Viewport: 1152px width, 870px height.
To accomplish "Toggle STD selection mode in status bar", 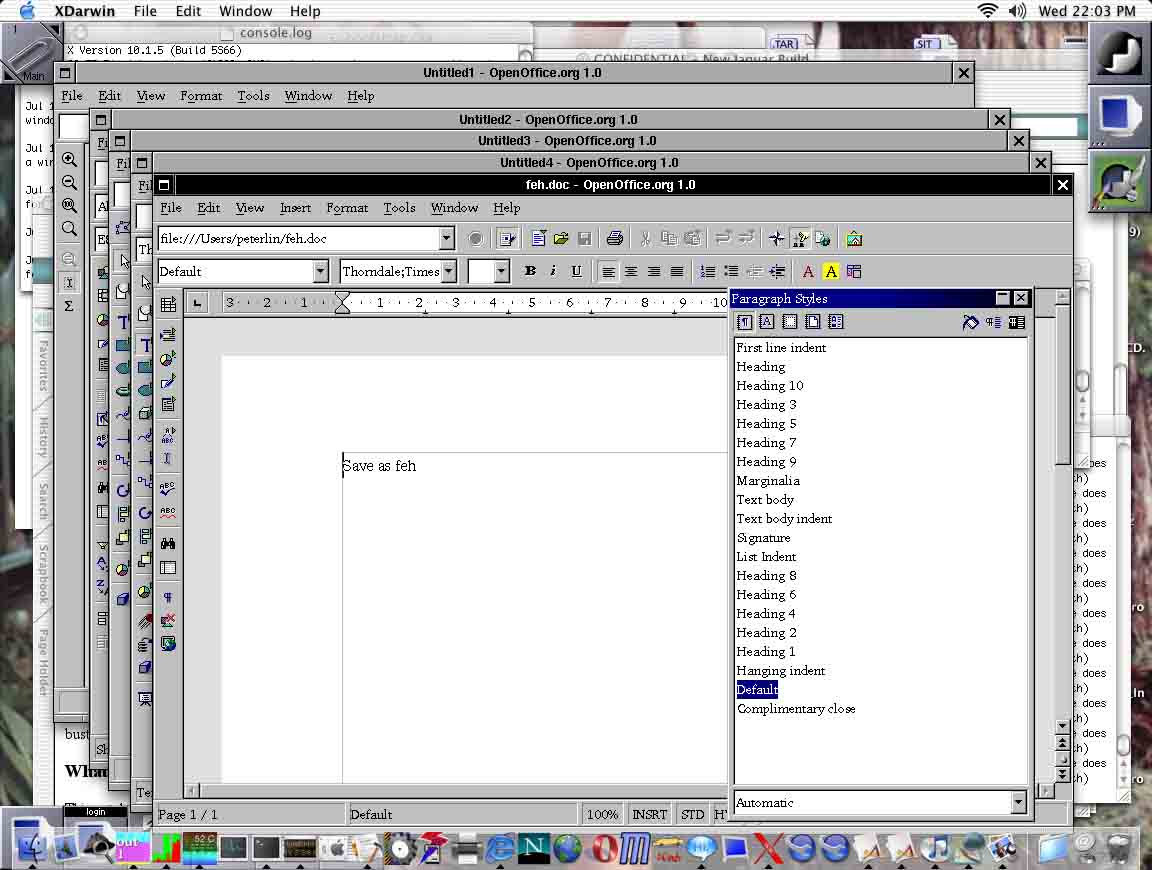I will coord(692,814).
